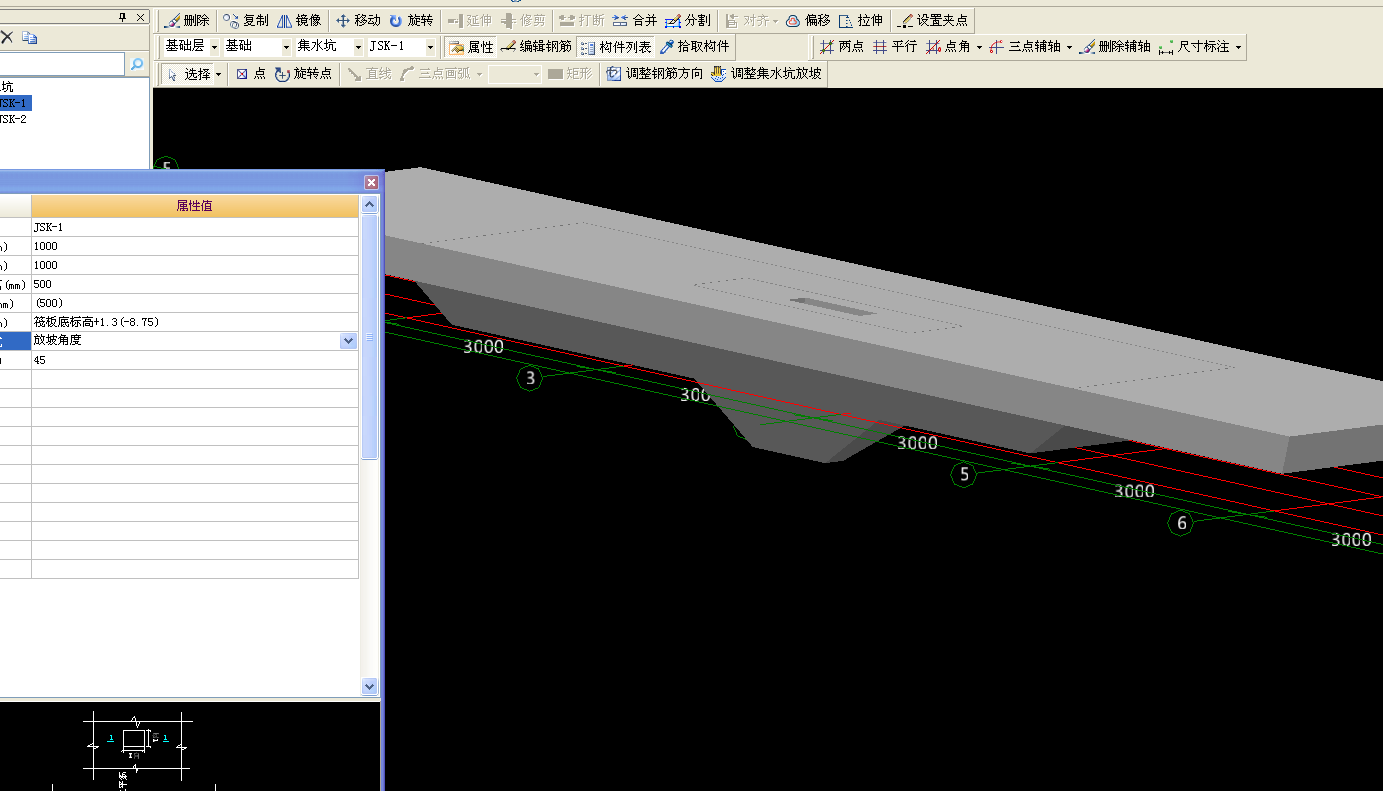The image size is (1383, 791).
Task: Select the 两点 two-point axis tool
Action: tap(841, 47)
